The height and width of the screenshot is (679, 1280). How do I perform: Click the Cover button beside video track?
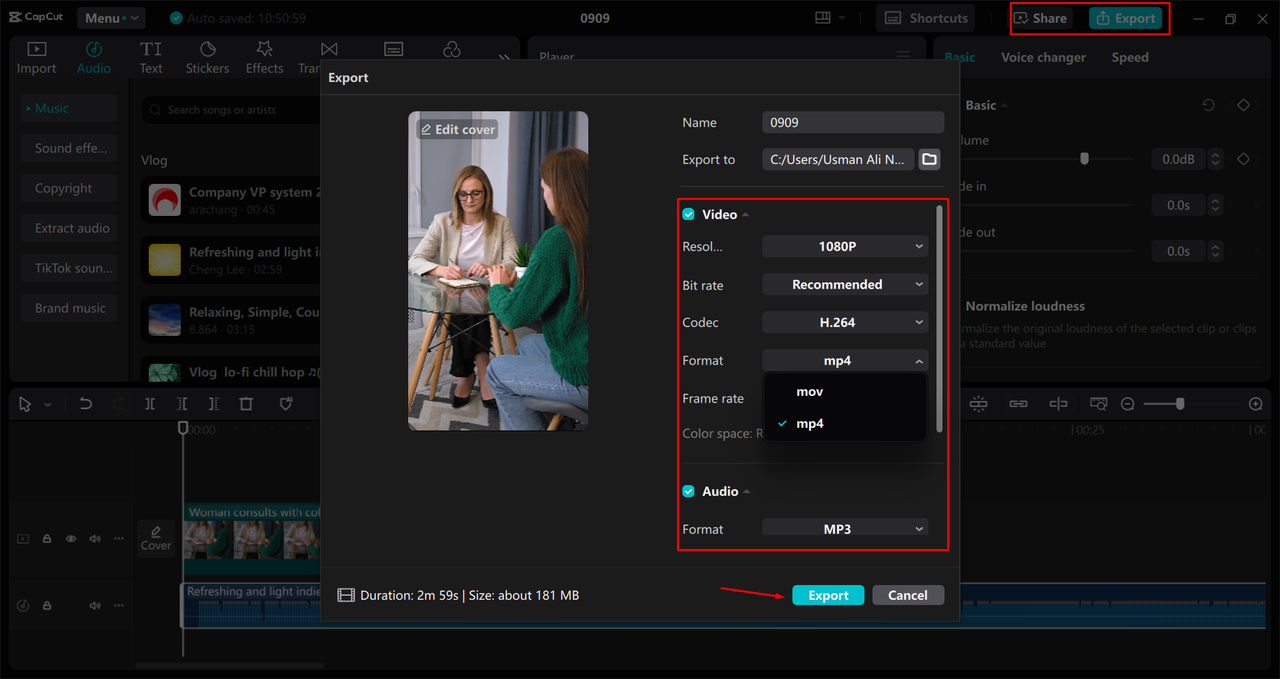(156, 538)
